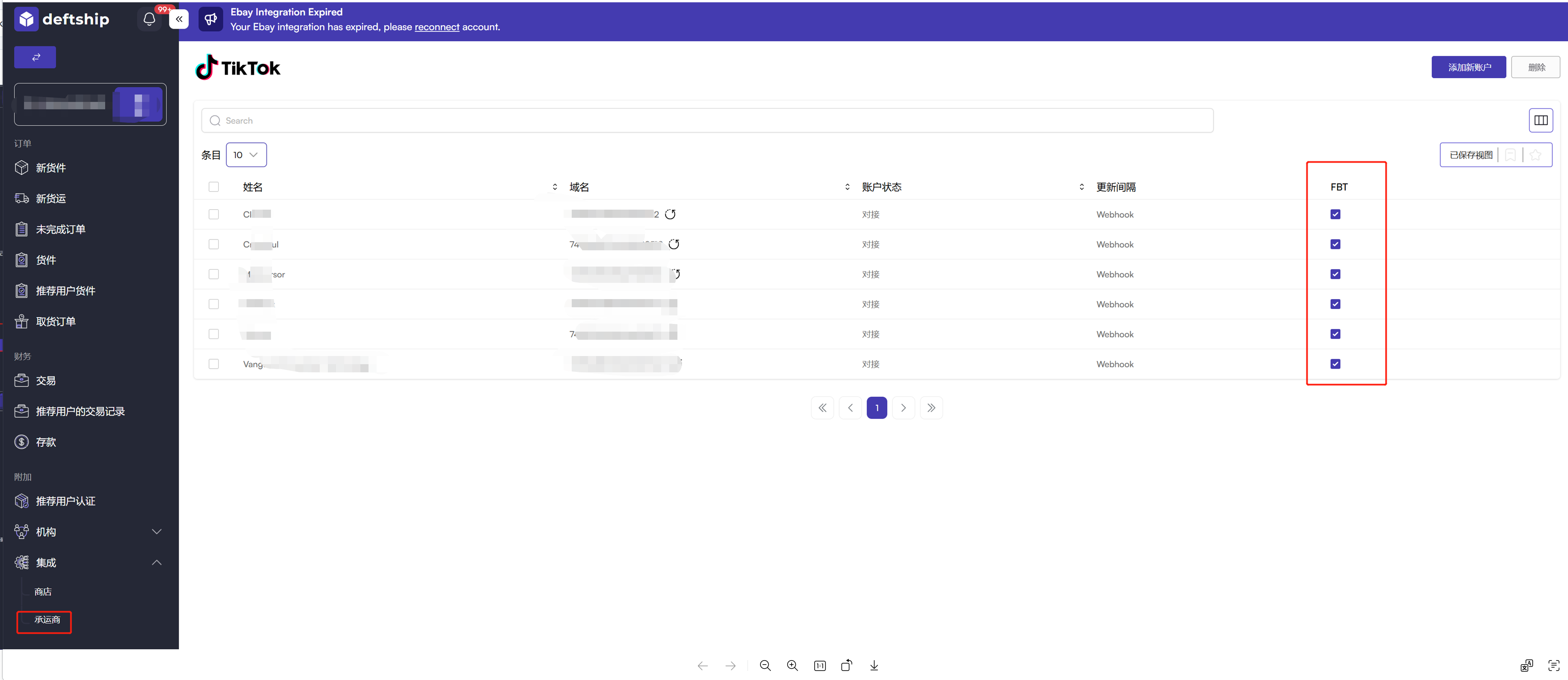The width and height of the screenshot is (1568, 680).
Task: Click the purple swap arrows button
Action: (x=35, y=57)
